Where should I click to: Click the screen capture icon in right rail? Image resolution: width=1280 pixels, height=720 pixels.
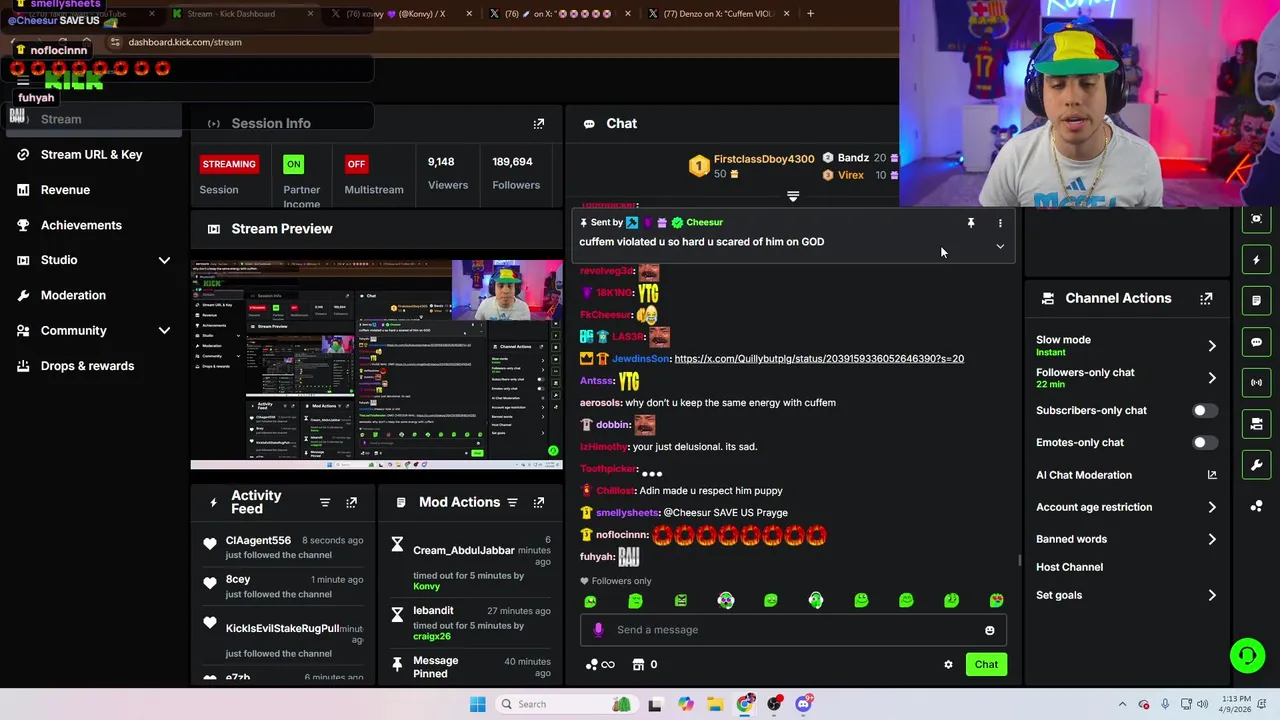click(1256, 219)
